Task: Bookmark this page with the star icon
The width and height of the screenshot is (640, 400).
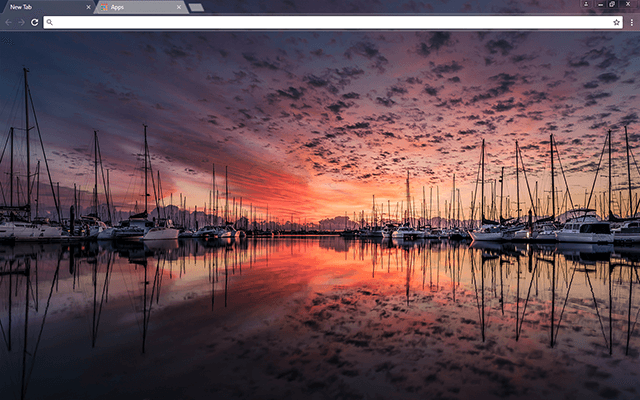Action: point(617,21)
